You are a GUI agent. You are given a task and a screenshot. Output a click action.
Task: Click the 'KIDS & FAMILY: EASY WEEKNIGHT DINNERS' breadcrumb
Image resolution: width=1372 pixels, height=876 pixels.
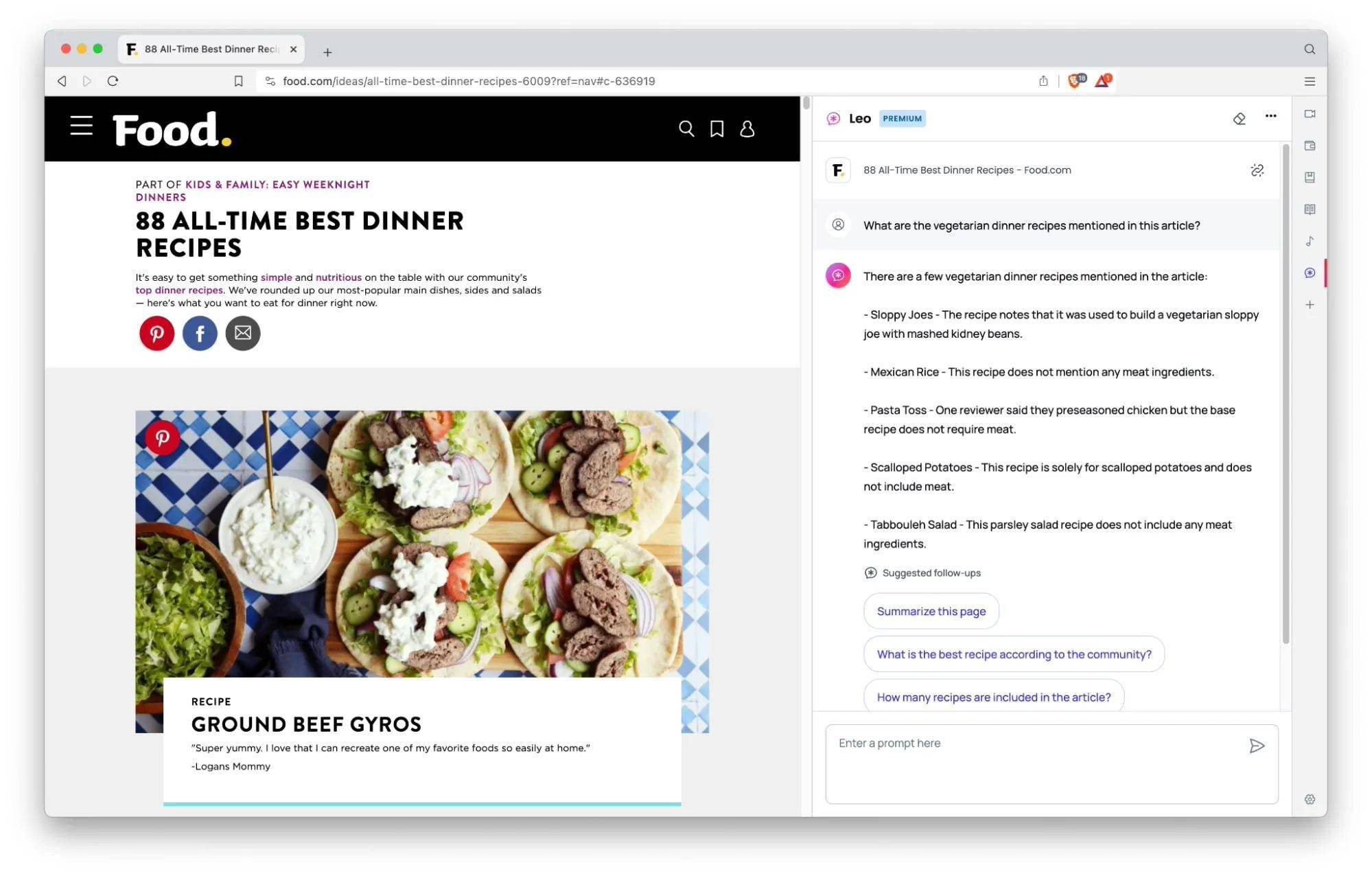252,190
